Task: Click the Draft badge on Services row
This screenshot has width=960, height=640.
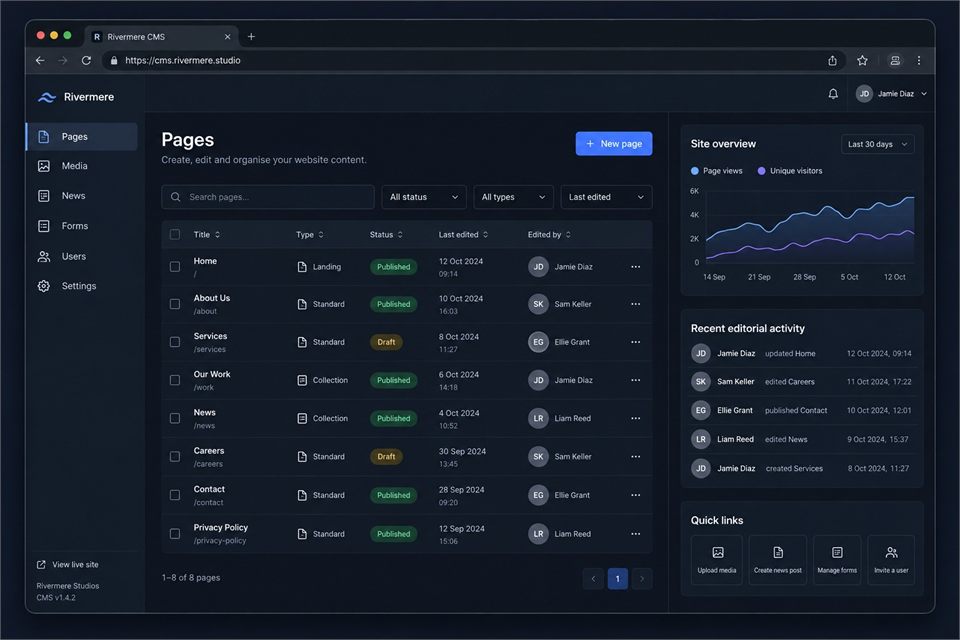Action: (x=386, y=342)
